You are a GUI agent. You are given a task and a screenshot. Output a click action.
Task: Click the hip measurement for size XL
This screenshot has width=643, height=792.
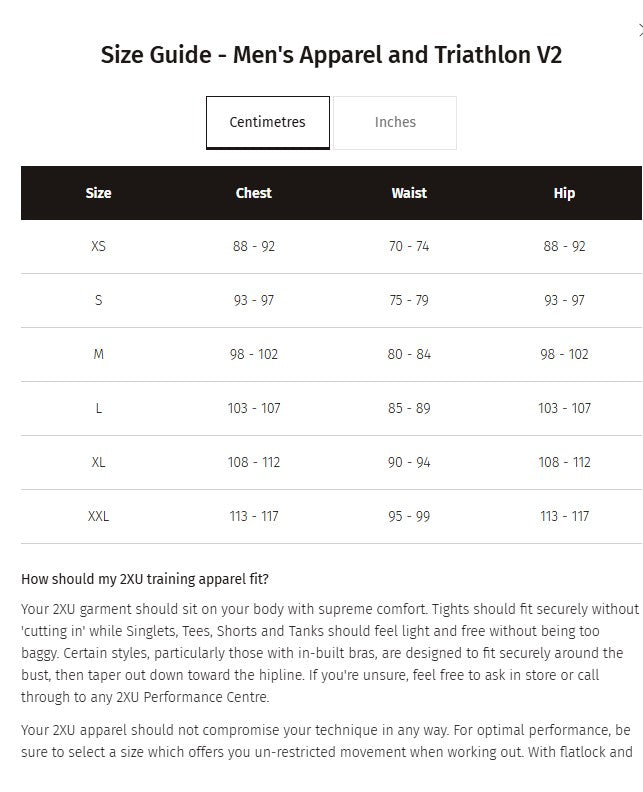[564, 462]
